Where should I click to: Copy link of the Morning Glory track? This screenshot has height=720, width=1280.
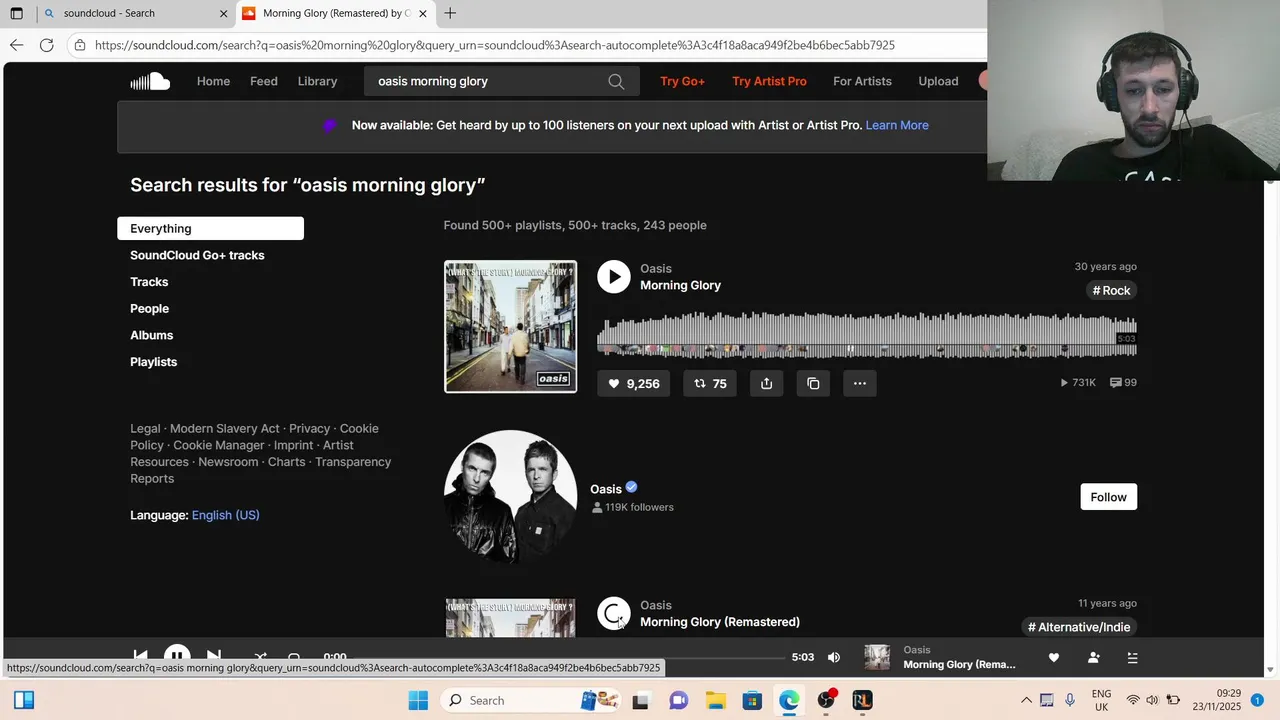tap(813, 383)
